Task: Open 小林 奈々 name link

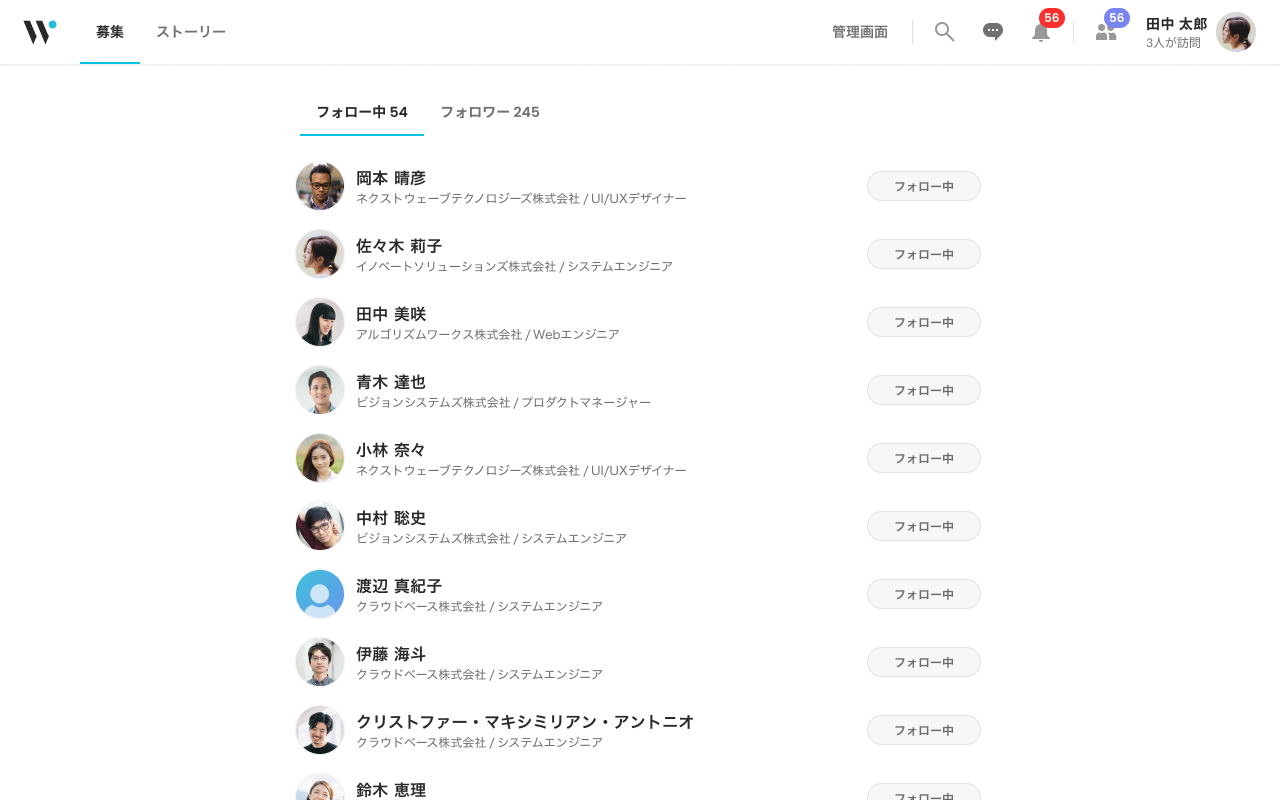Action: (x=391, y=450)
